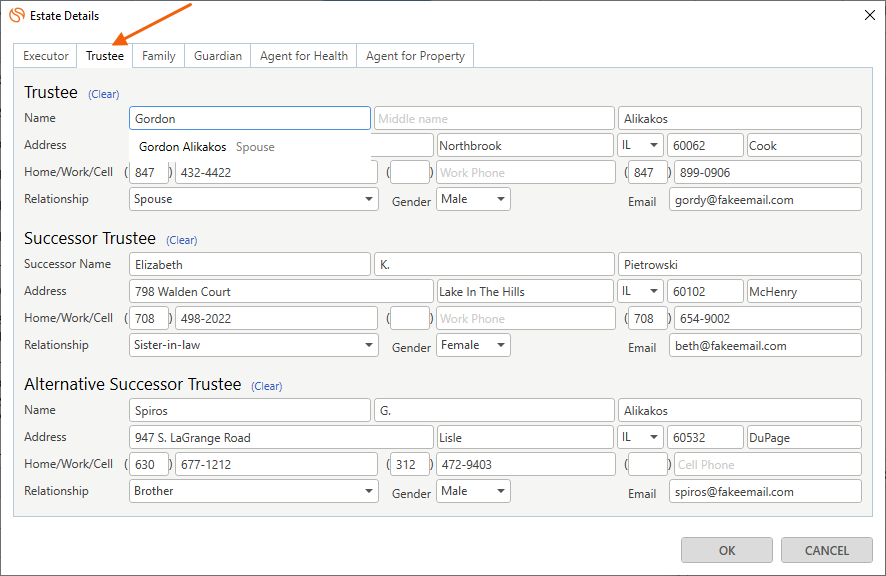Click Trustee Middle name field
886x576 pixels.
tap(494, 119)
